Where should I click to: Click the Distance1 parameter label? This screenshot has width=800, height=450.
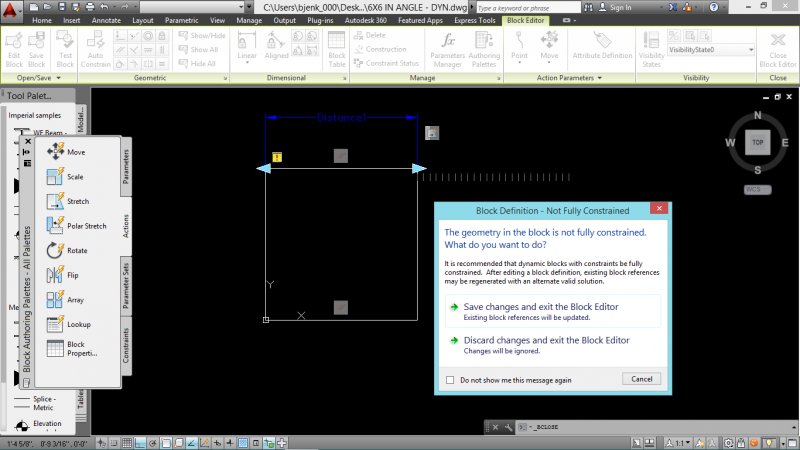click(x=341, y=117)
